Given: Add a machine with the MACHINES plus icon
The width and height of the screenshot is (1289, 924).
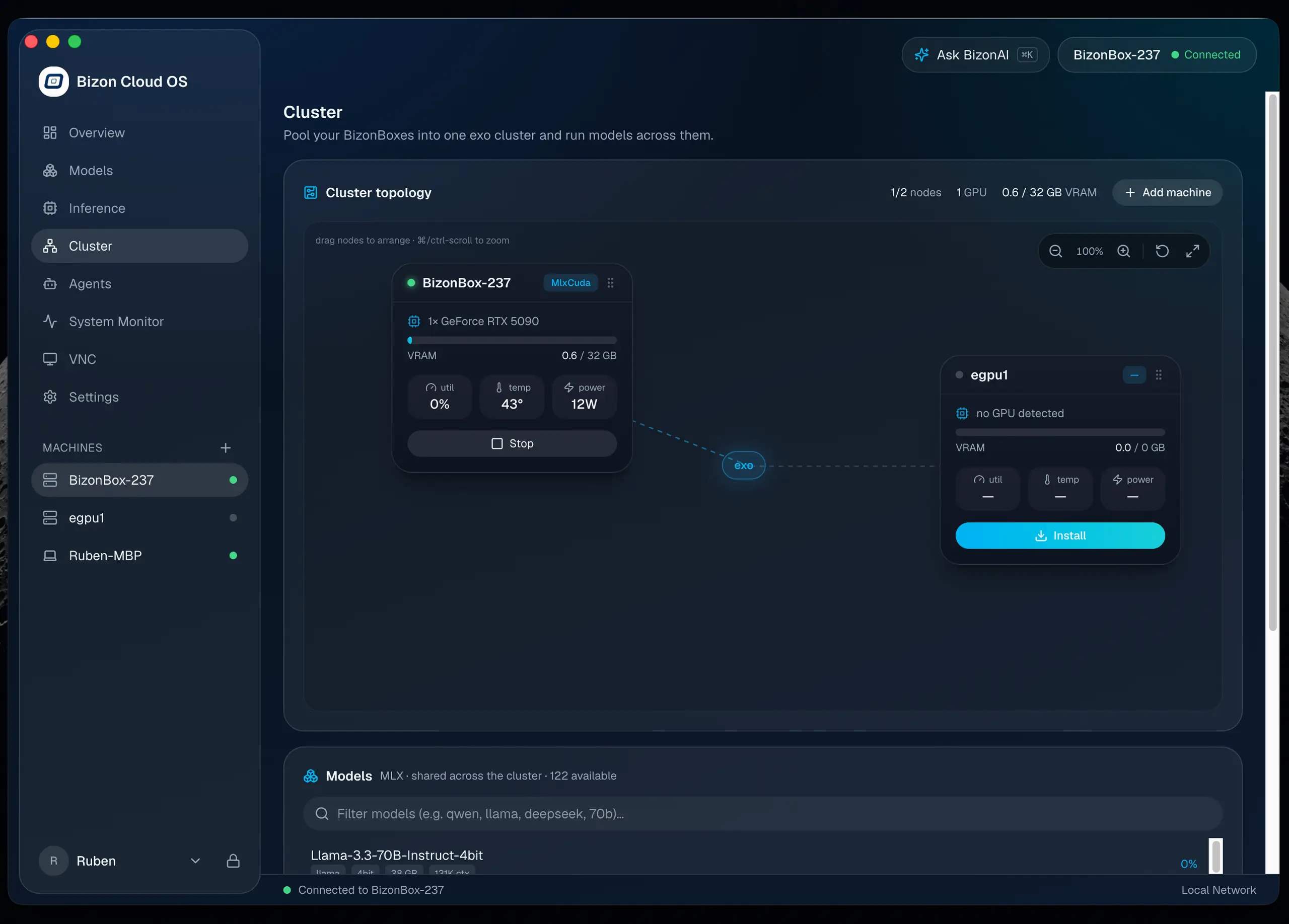Looking at the screenshot, I should [226, 448].
